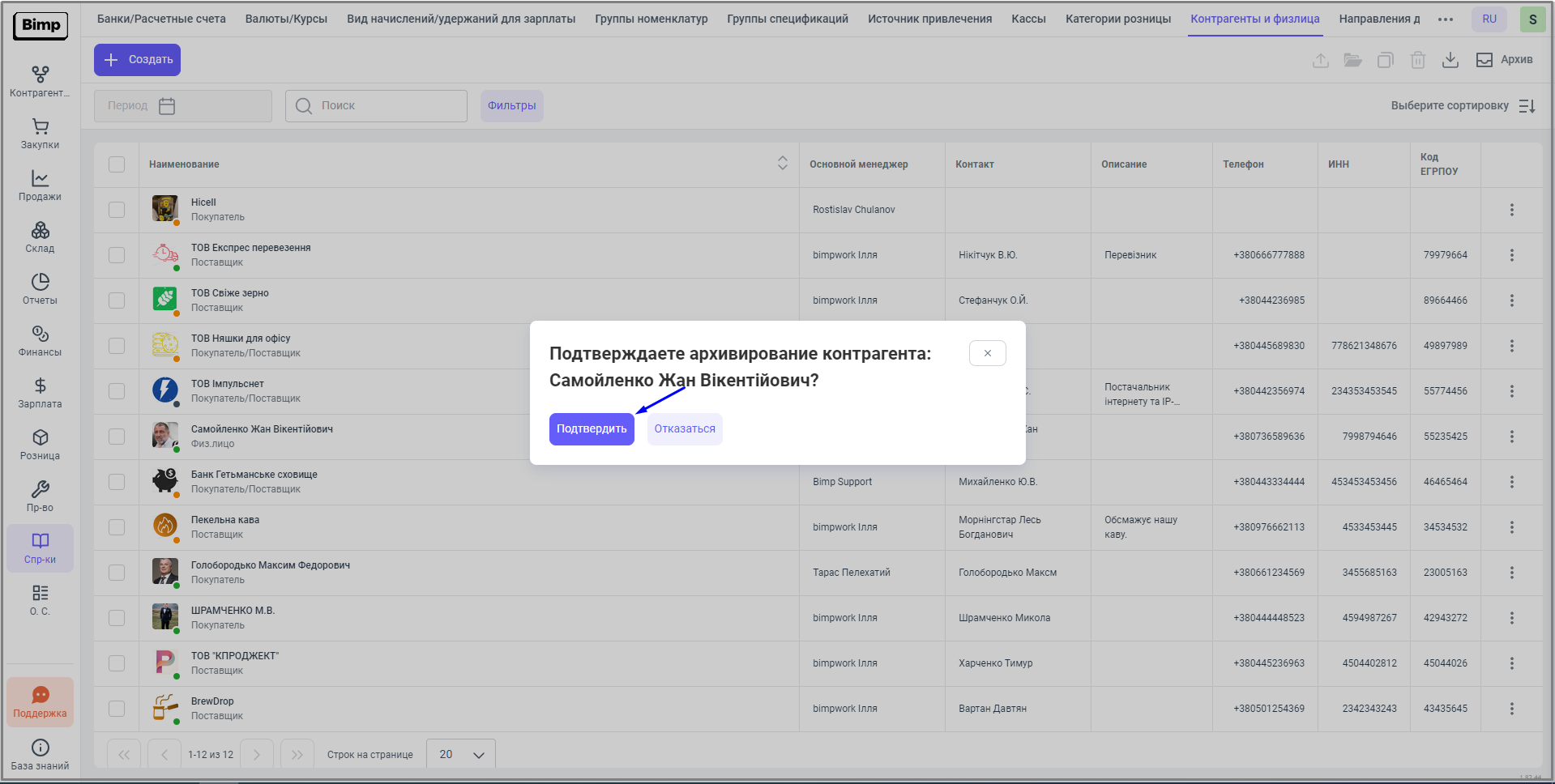Check the box for the Hicell row

[x=117, y=210]
